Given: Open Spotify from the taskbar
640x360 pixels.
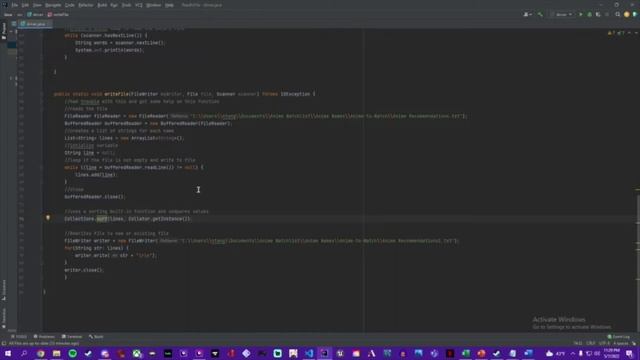Looking at the screenshot, I should click(73, 353).
